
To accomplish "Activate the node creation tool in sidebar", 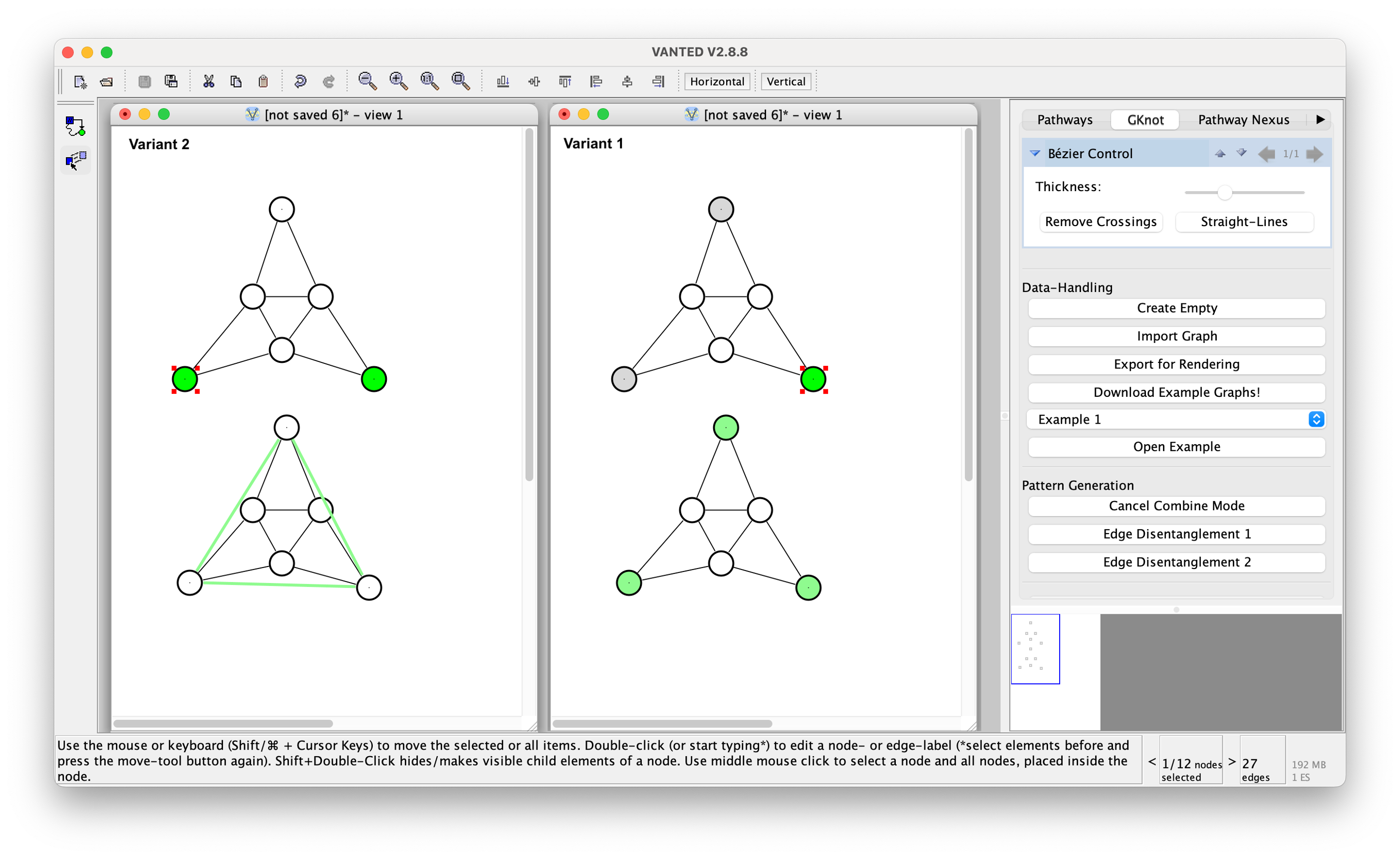I will pyautogui.click(x=75, y=126).
